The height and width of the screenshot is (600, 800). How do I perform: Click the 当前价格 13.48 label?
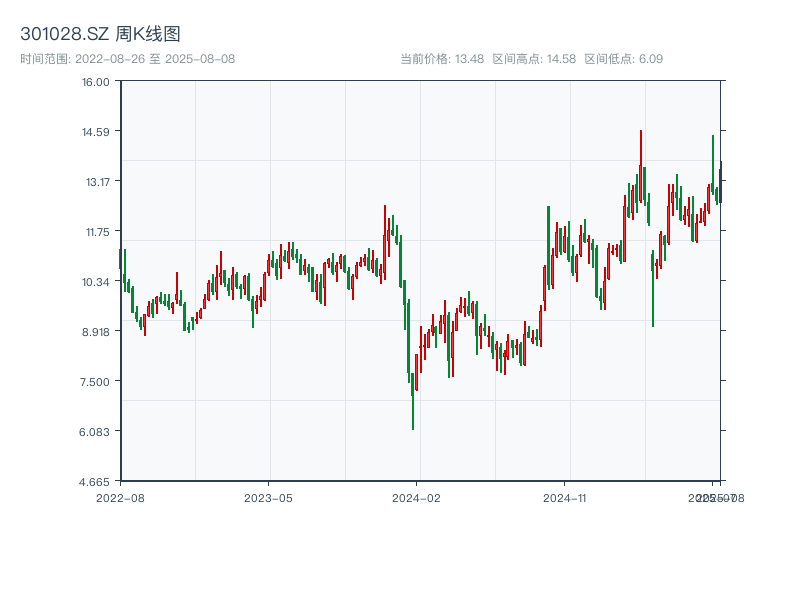(442, 59)
